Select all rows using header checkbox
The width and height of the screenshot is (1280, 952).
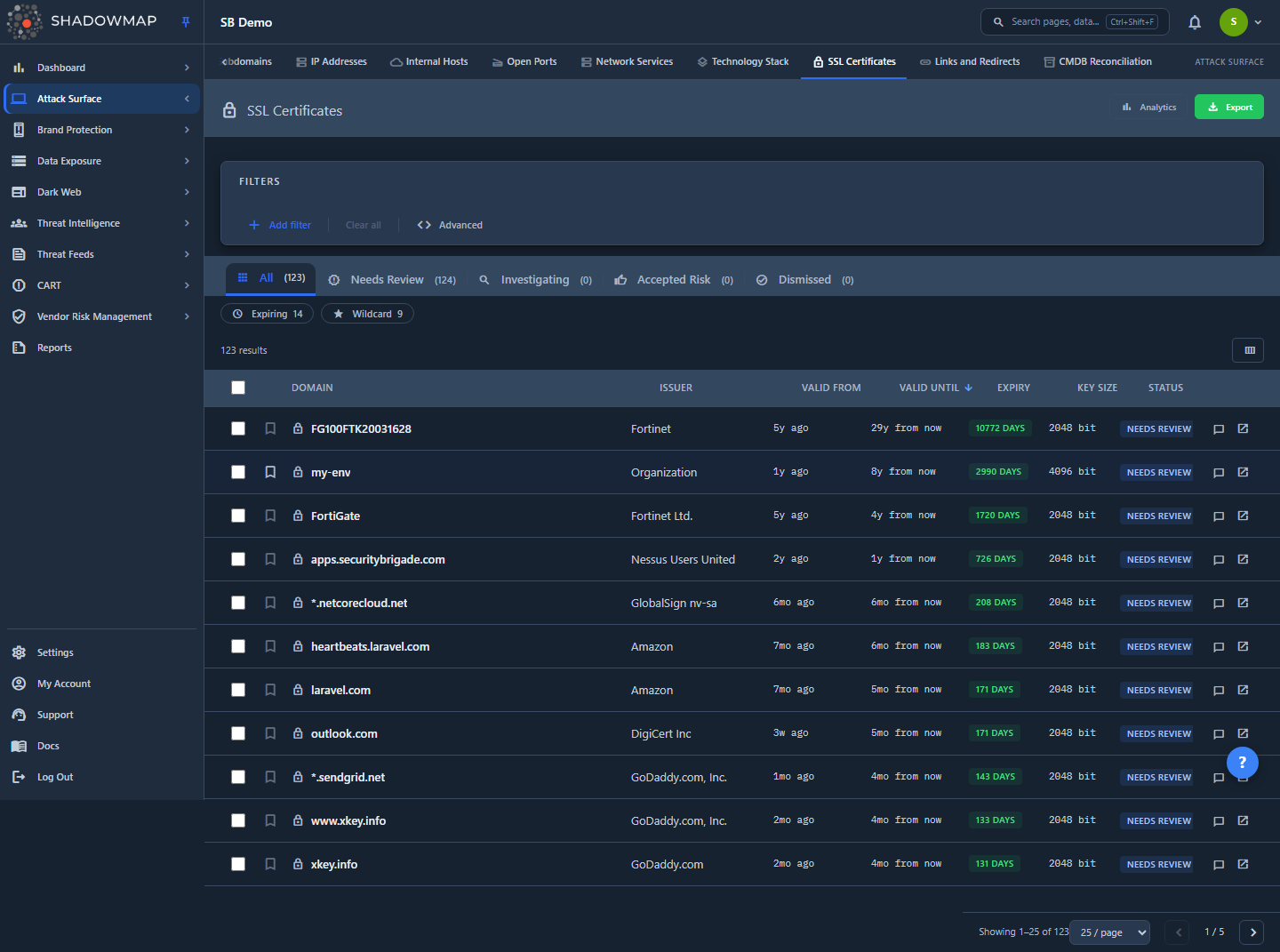[x=238, y=388]
